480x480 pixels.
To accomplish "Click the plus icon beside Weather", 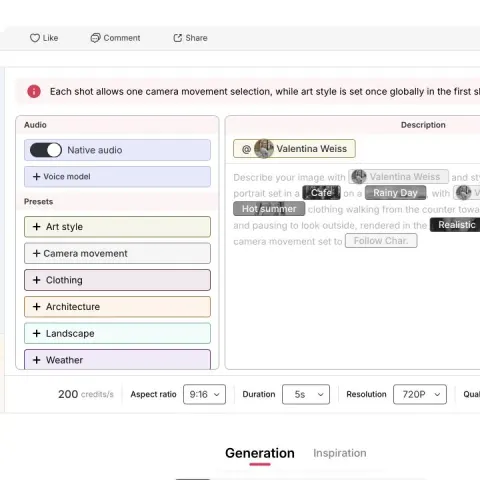I will coord(37,360).
